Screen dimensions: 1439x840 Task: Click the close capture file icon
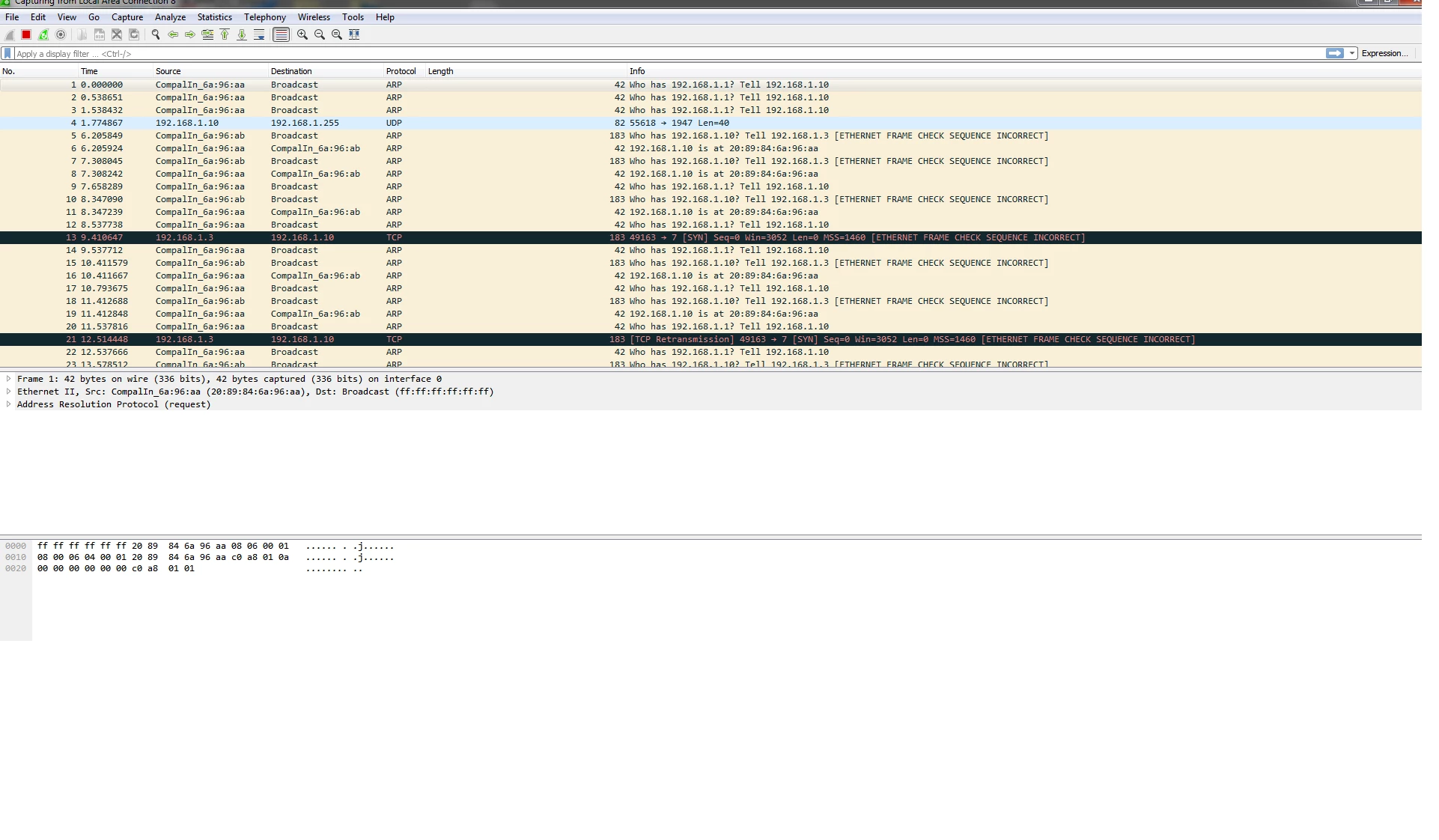coord(117,34)
